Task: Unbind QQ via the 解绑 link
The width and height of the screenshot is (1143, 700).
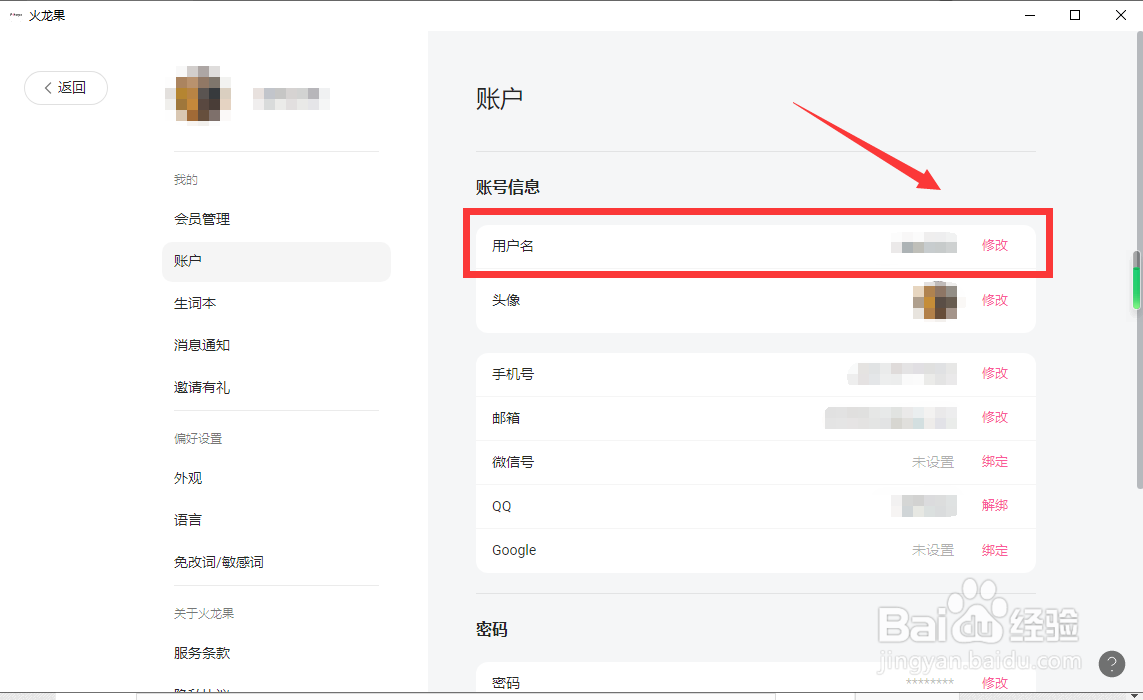Action: click(995, 505)
